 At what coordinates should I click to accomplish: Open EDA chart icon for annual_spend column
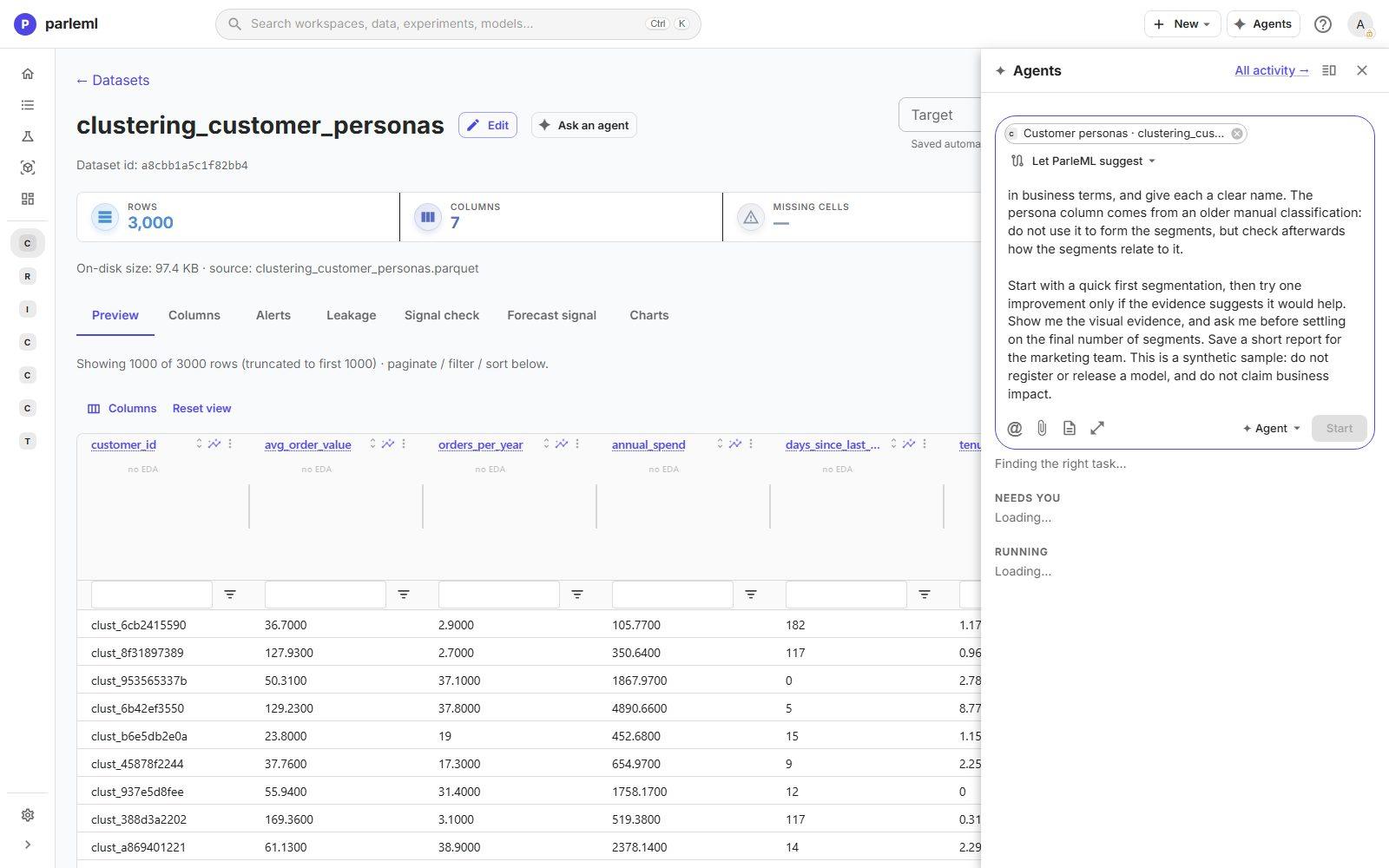(x=735, y=444)
